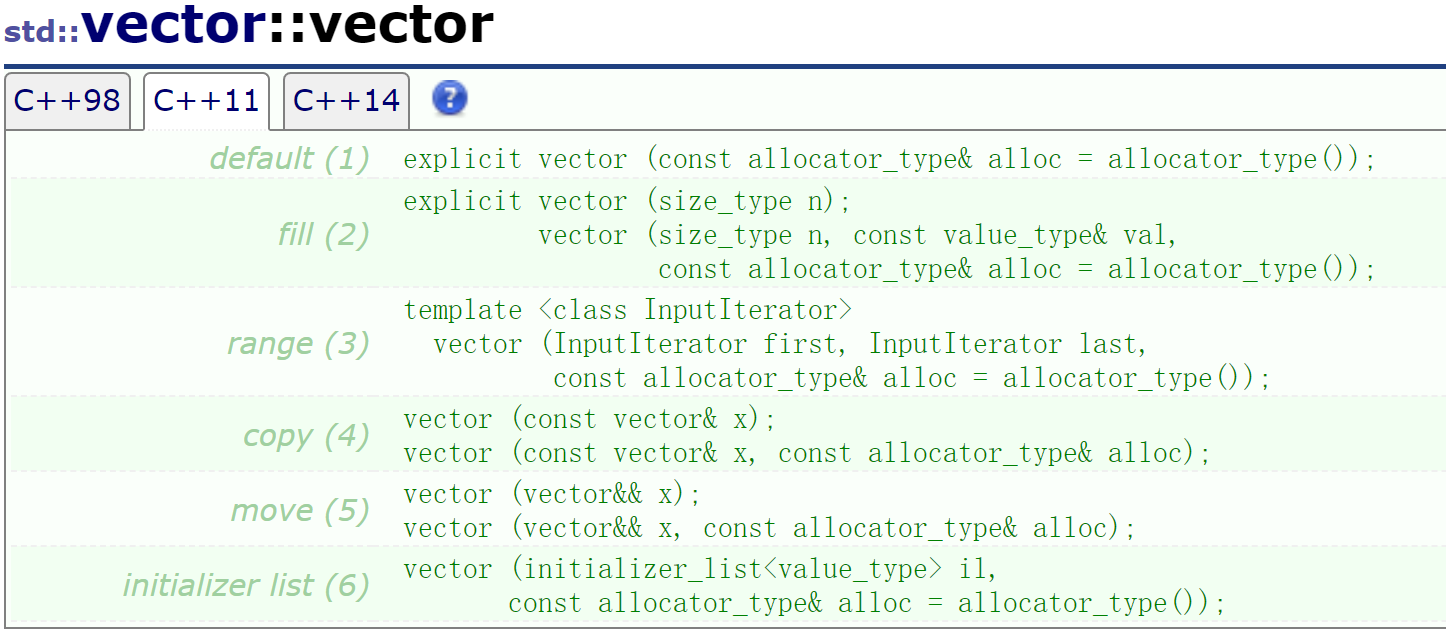Viewport: 1446px width, 632px height.
Task: Open the blue question mark help icon
Action: (x=448, y=99)
